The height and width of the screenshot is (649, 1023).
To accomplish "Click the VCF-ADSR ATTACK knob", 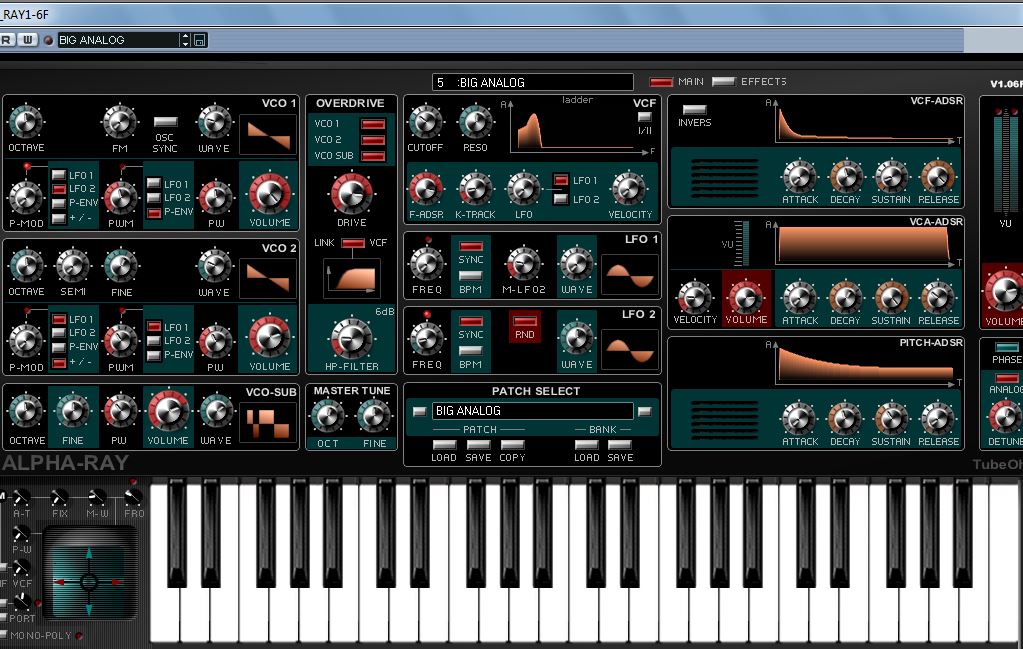I will click(x=800, y=176).
